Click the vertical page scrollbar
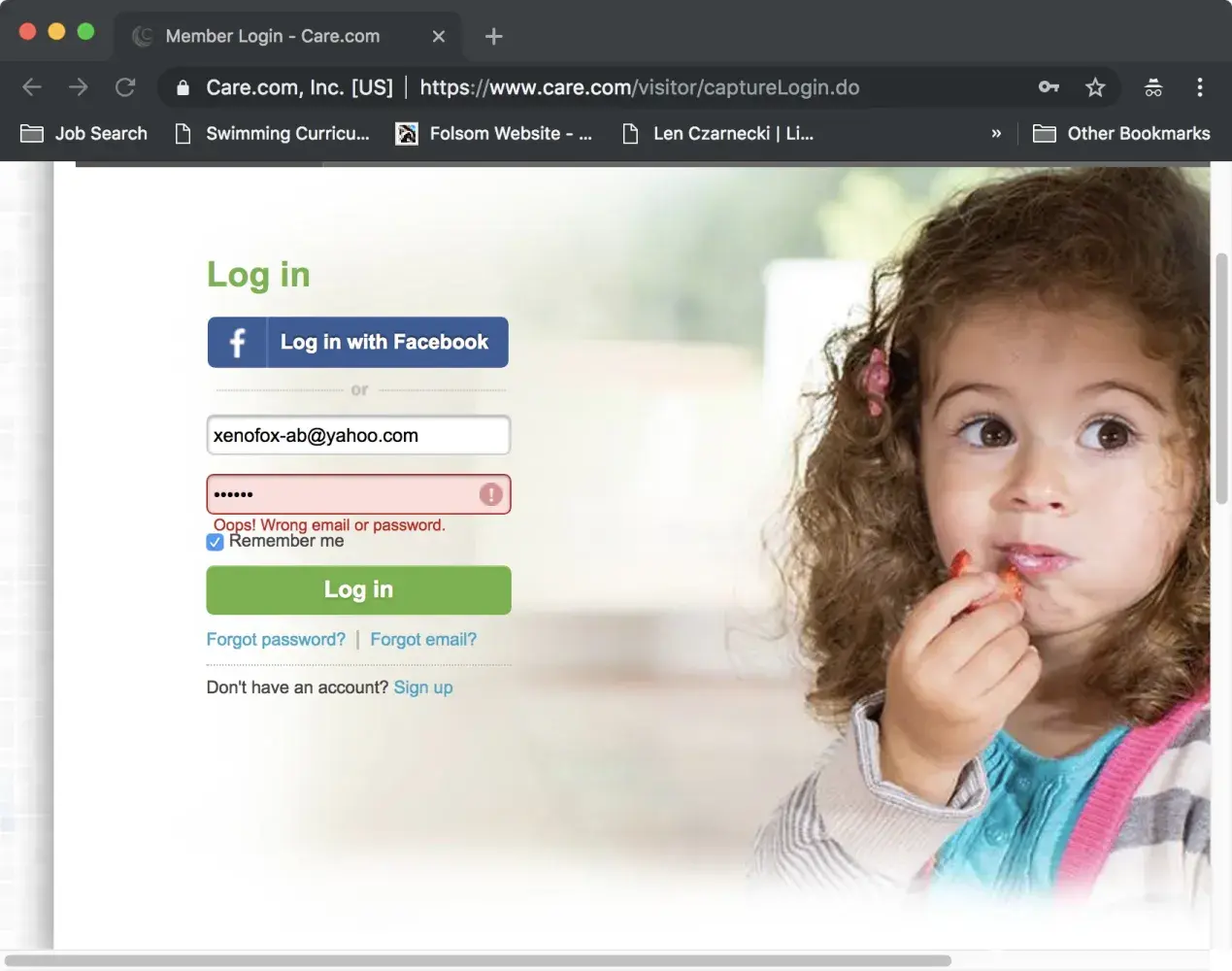This screenshot has width=1232, height=971. [1221, 379]
